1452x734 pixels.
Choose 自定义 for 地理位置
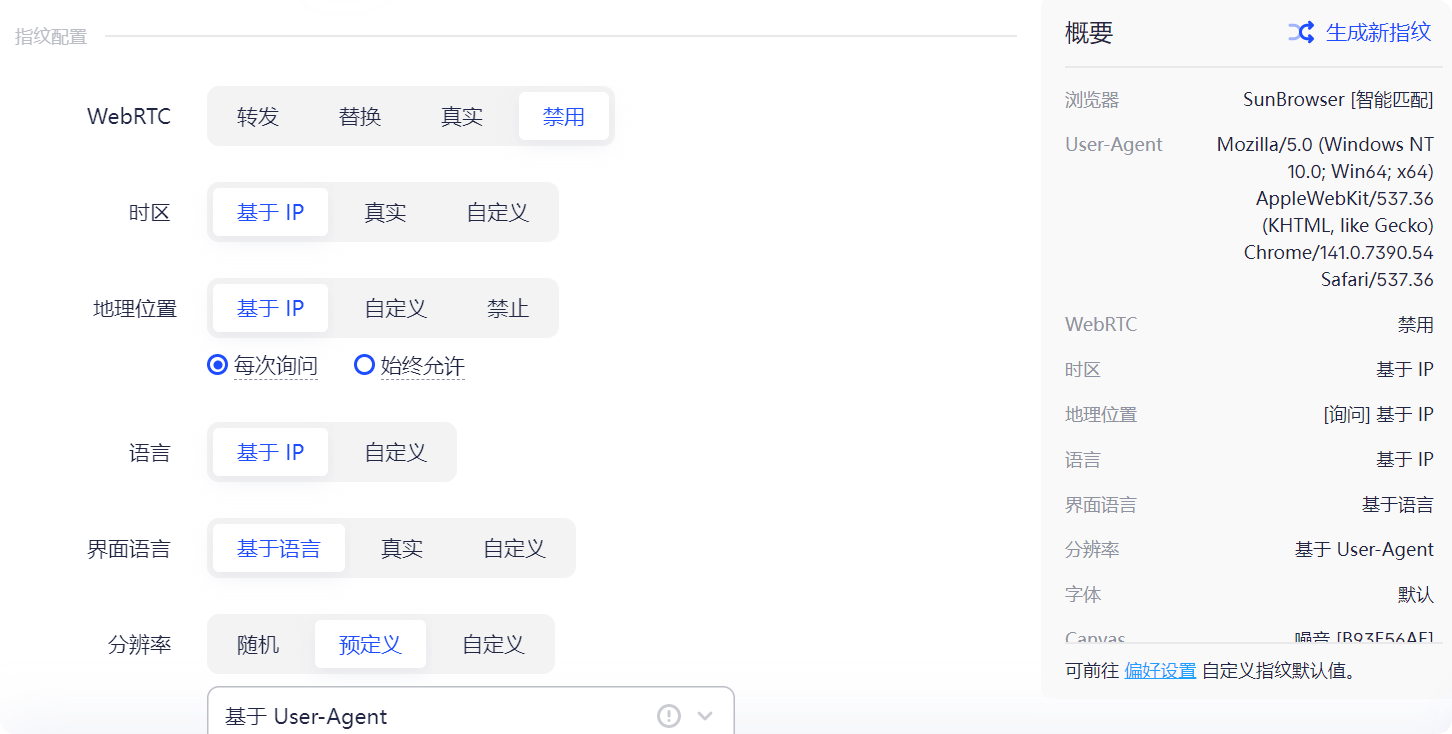point(394,308)
